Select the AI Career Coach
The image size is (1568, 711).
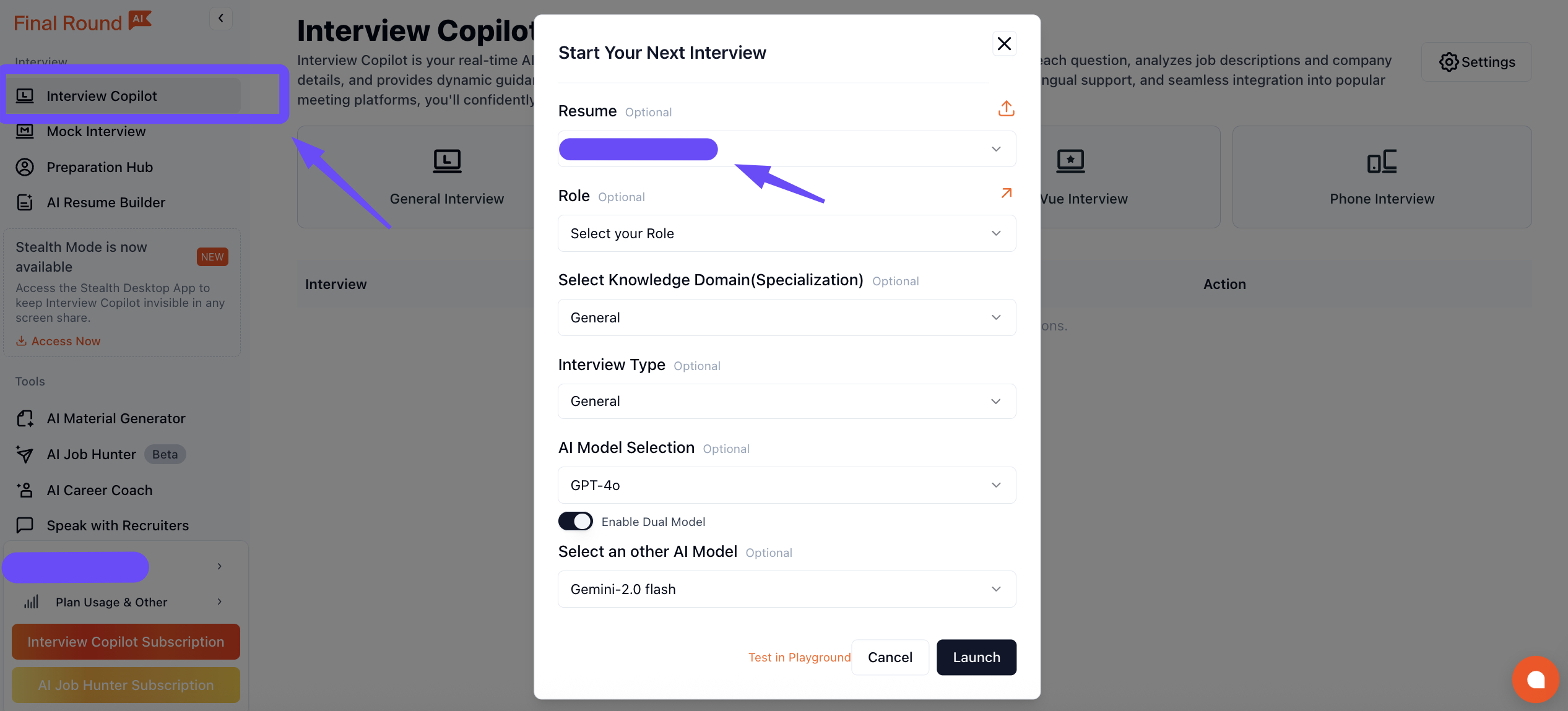click(x=100, y=489)
